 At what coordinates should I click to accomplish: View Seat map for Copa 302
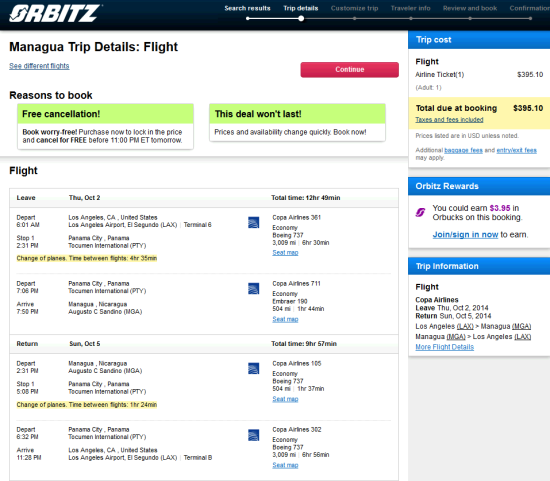pyautogui.click(x=286, y=465)
